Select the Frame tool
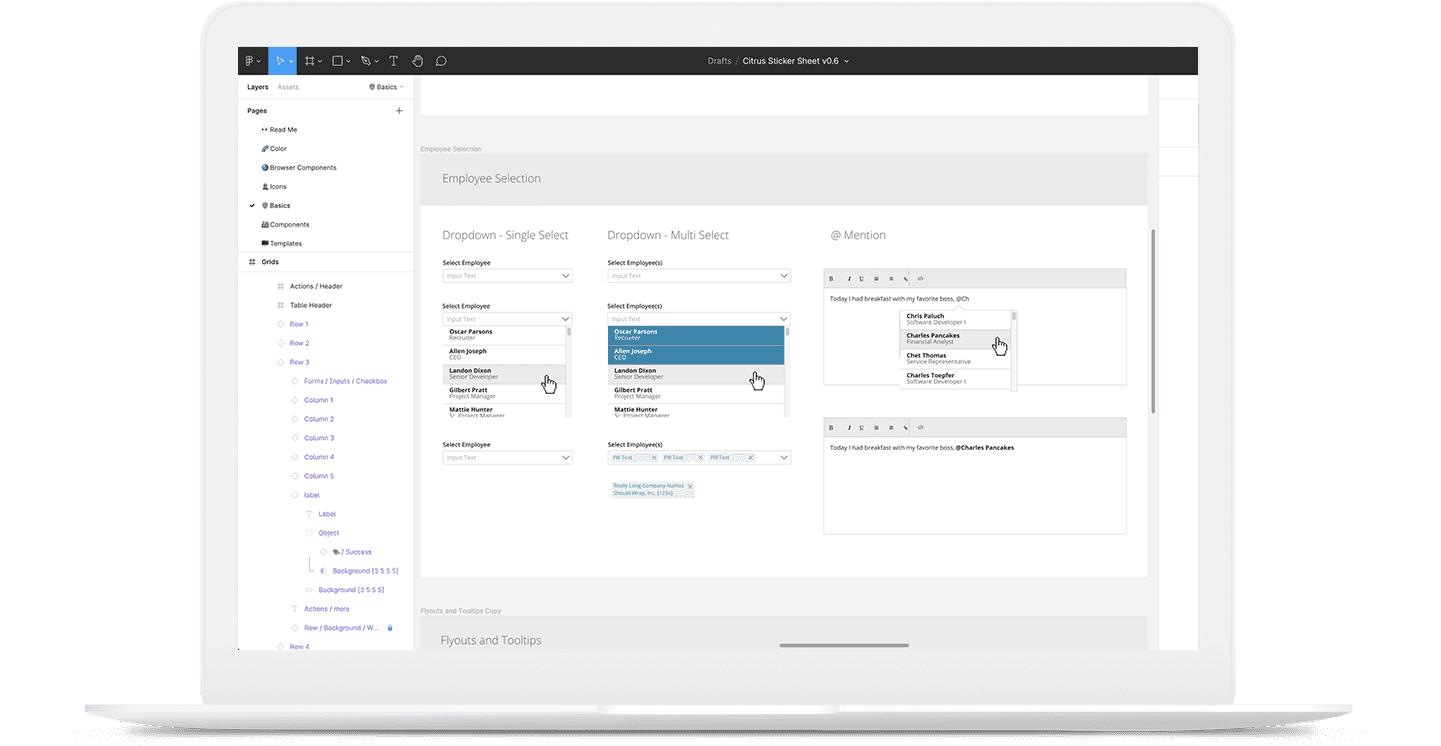Screen dimensions: 1441x746 coord(310,61)
